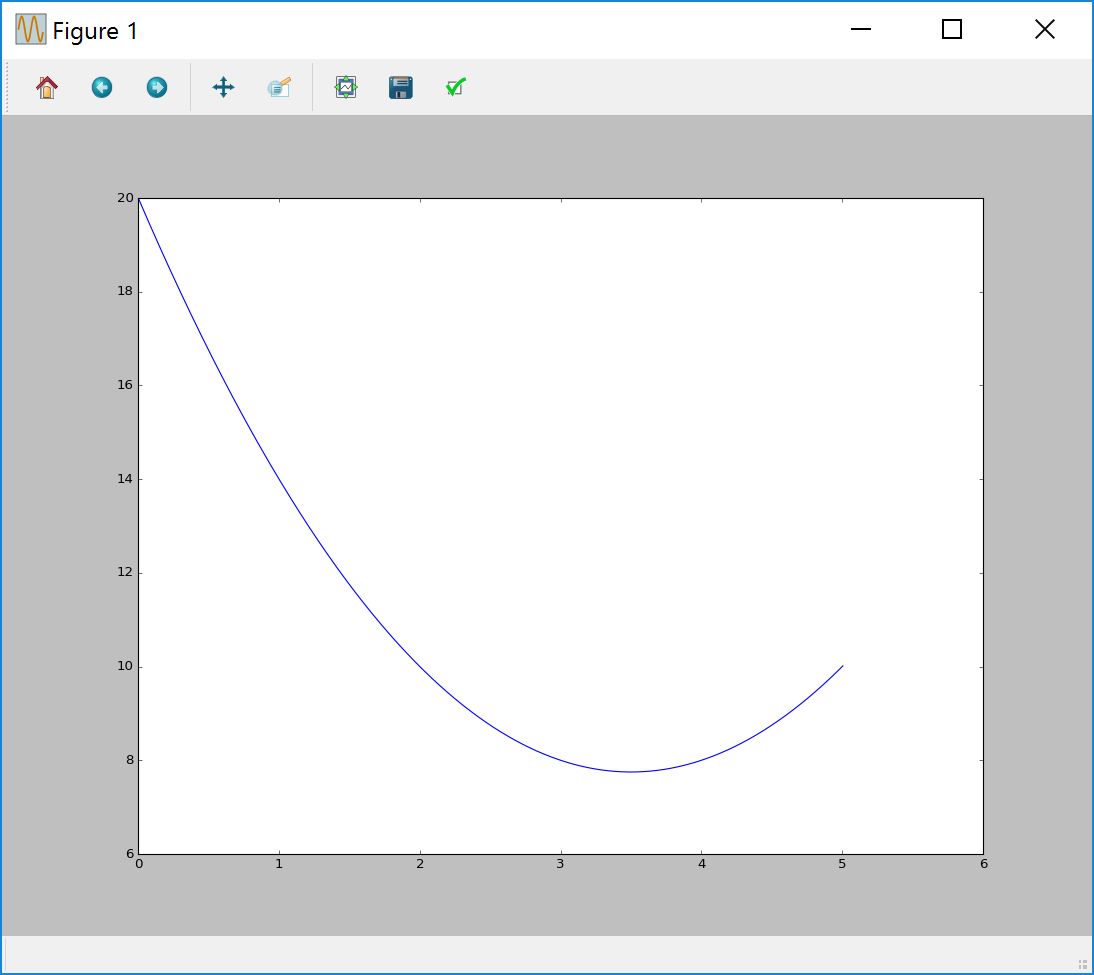This screenshot has height=975, width=1094.
Task: Click the x-axis tick label "4"
Action: pos(702,864)
